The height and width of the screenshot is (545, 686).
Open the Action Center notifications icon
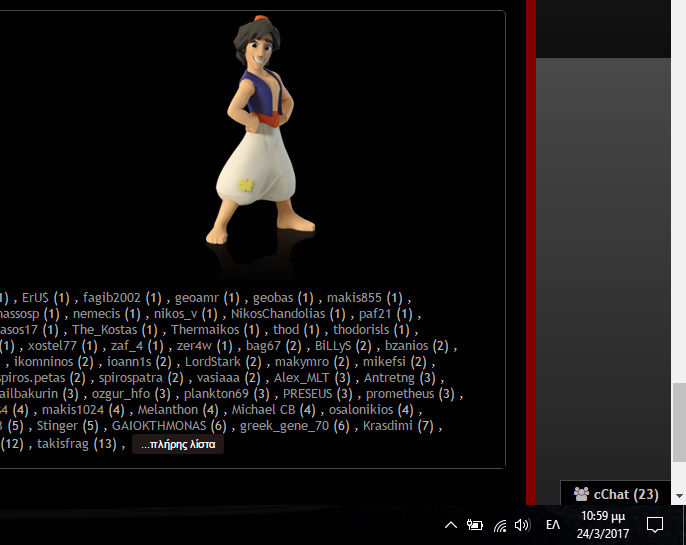(x=655, y=525)
